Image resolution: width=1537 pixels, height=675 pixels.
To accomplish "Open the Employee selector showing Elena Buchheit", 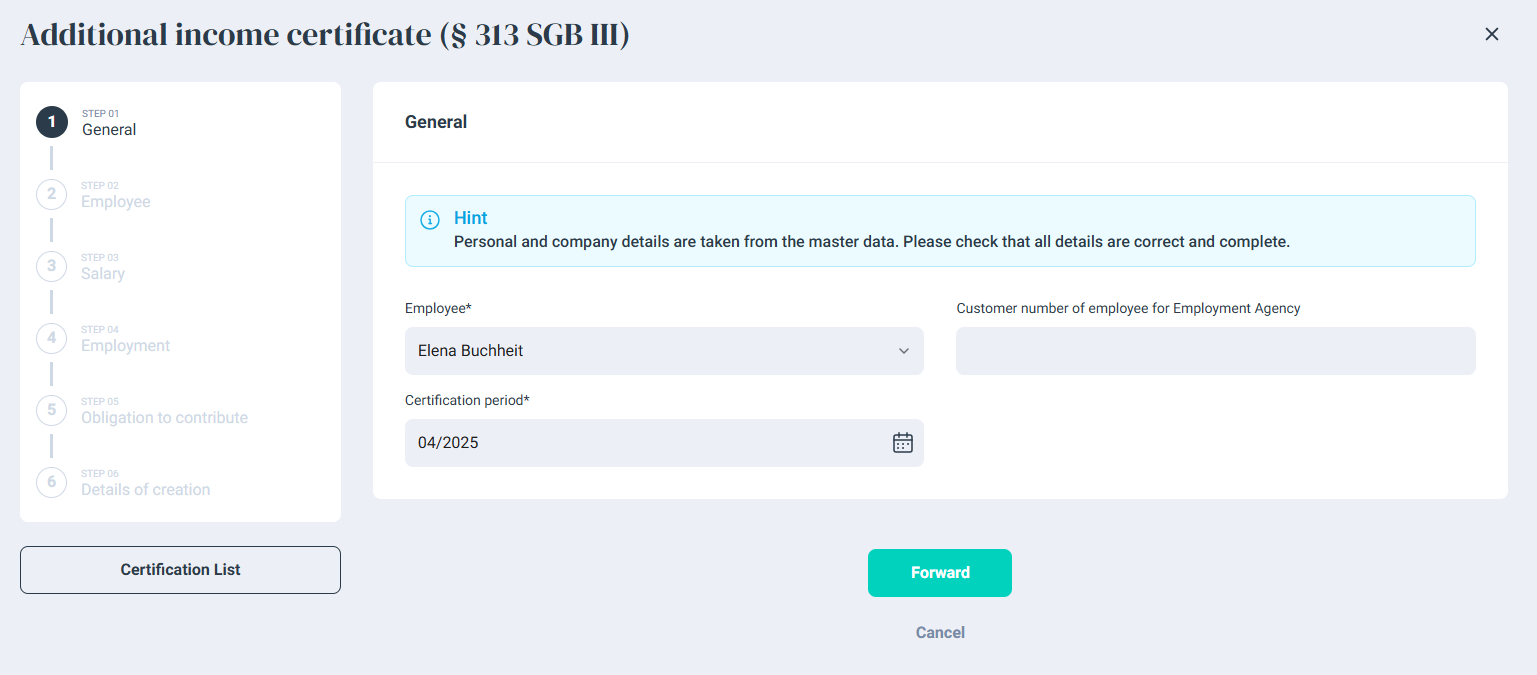I will [650, 351].
